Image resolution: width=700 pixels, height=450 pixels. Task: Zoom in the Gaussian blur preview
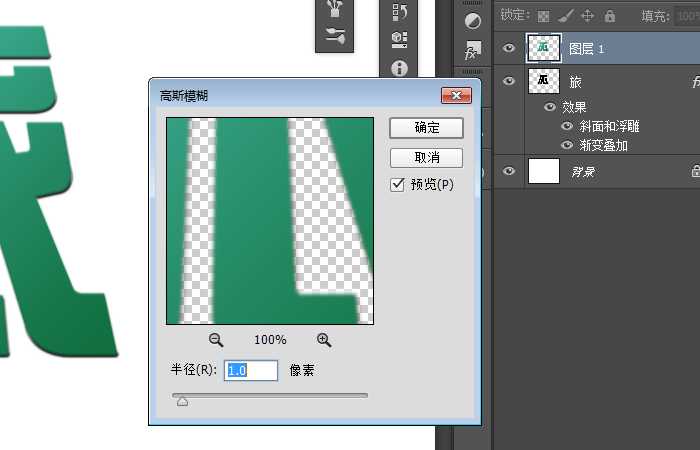[x=323, y=340]
